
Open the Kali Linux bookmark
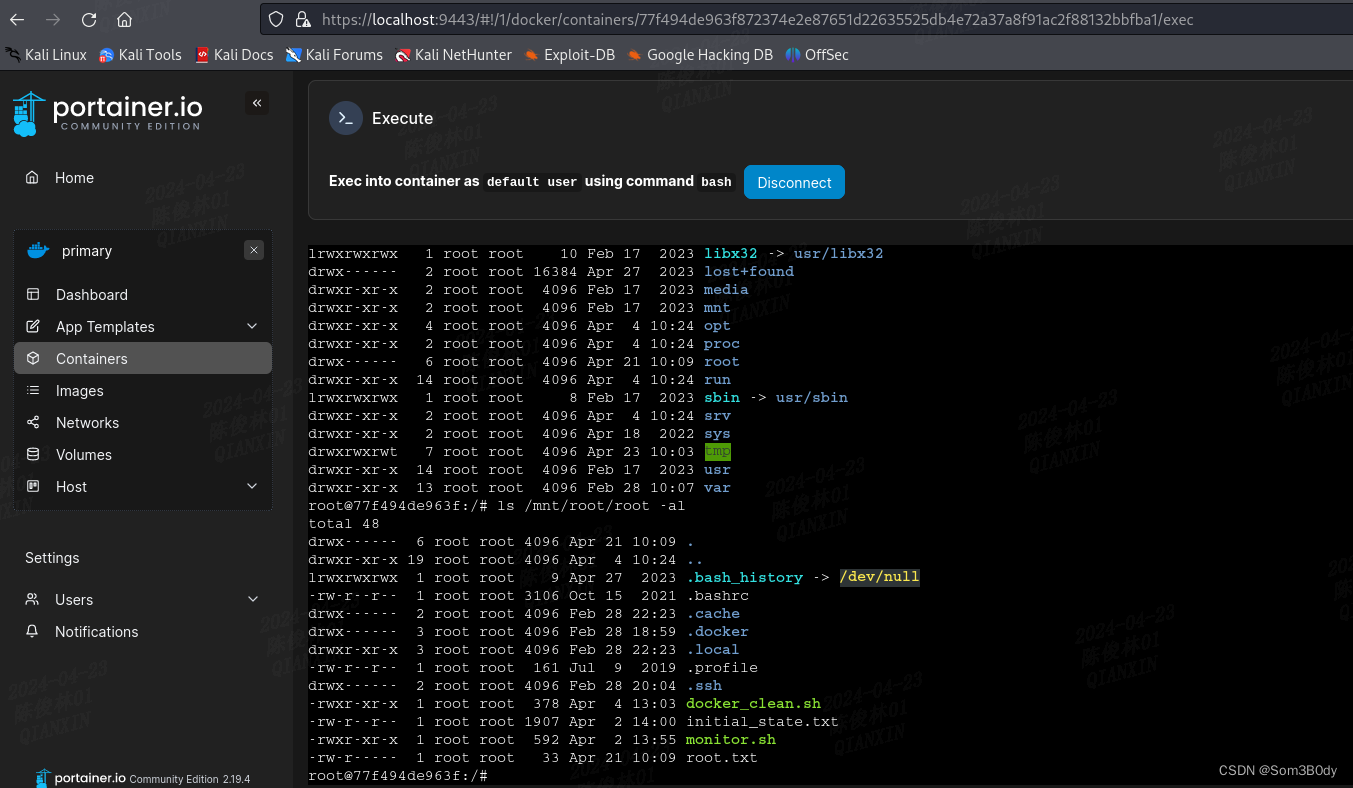(x=46, y=55)
